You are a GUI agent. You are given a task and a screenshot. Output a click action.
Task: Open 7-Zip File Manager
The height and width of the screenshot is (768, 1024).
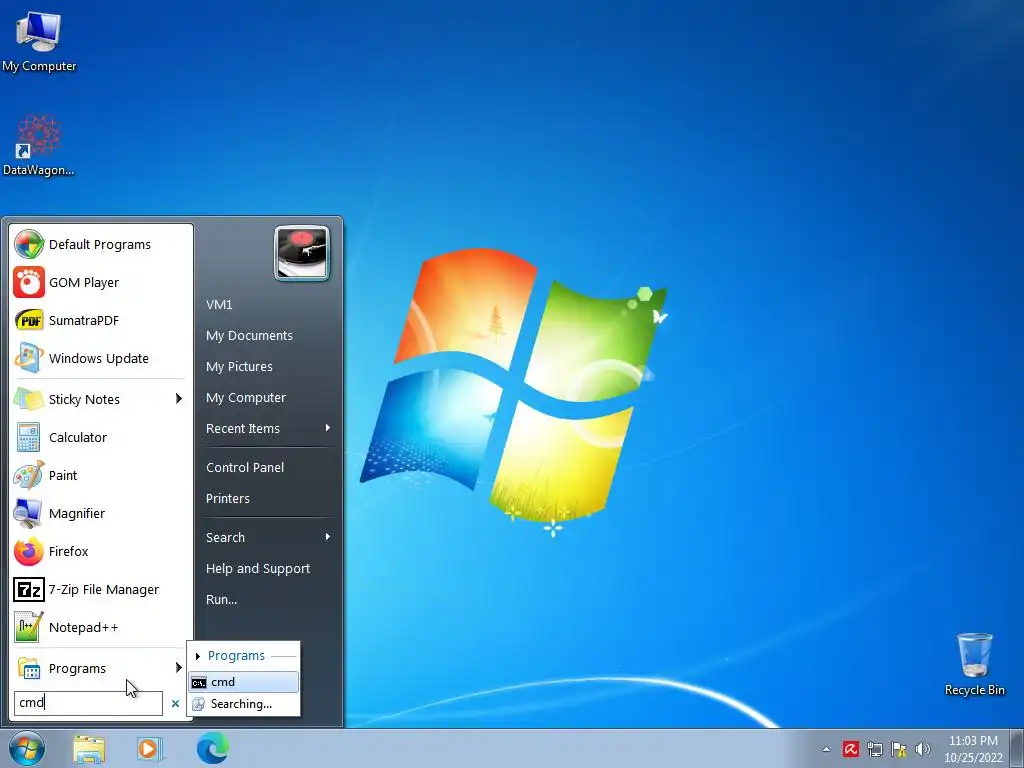point(101,589)
